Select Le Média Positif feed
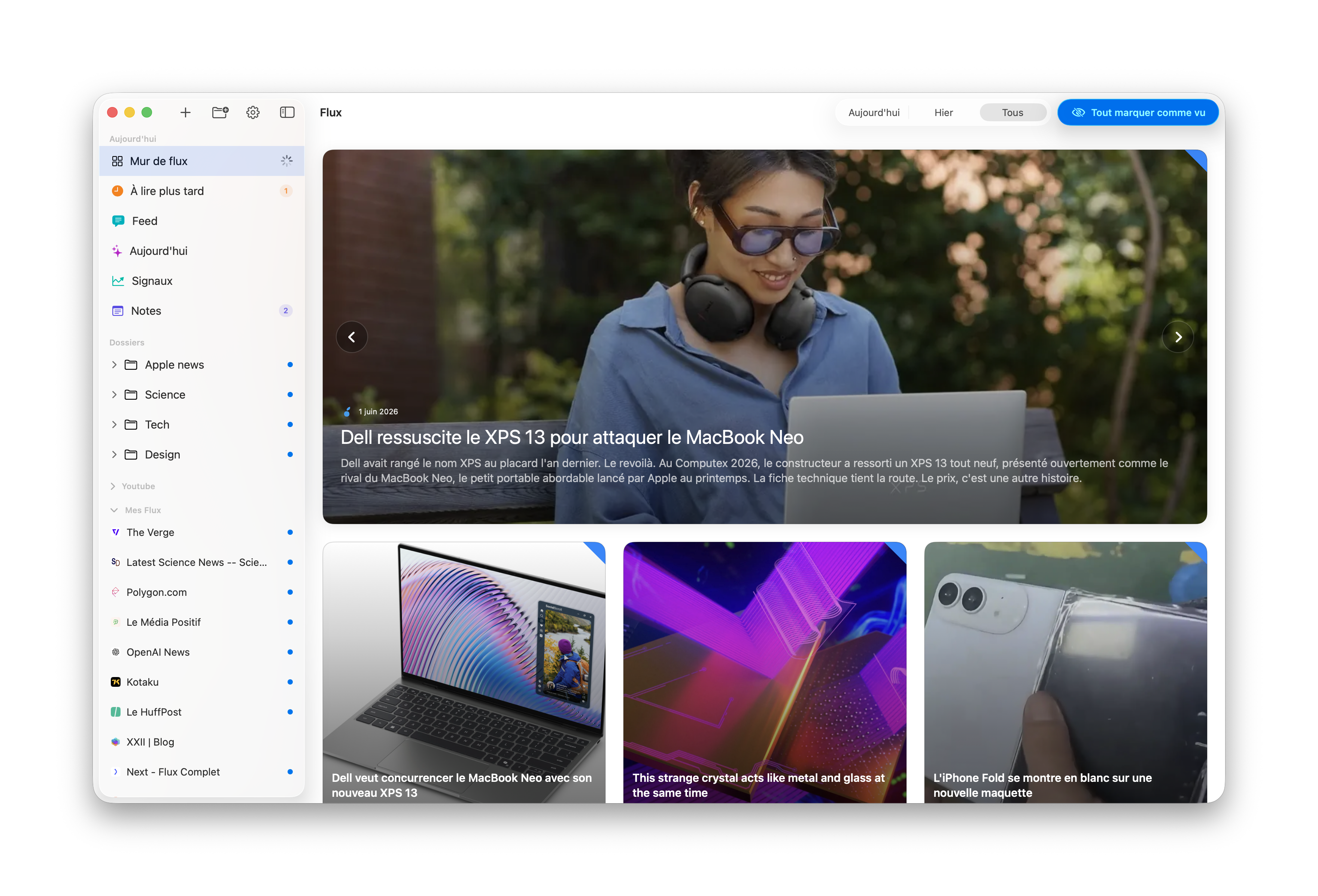1318x896 pixels. [202, 623]
